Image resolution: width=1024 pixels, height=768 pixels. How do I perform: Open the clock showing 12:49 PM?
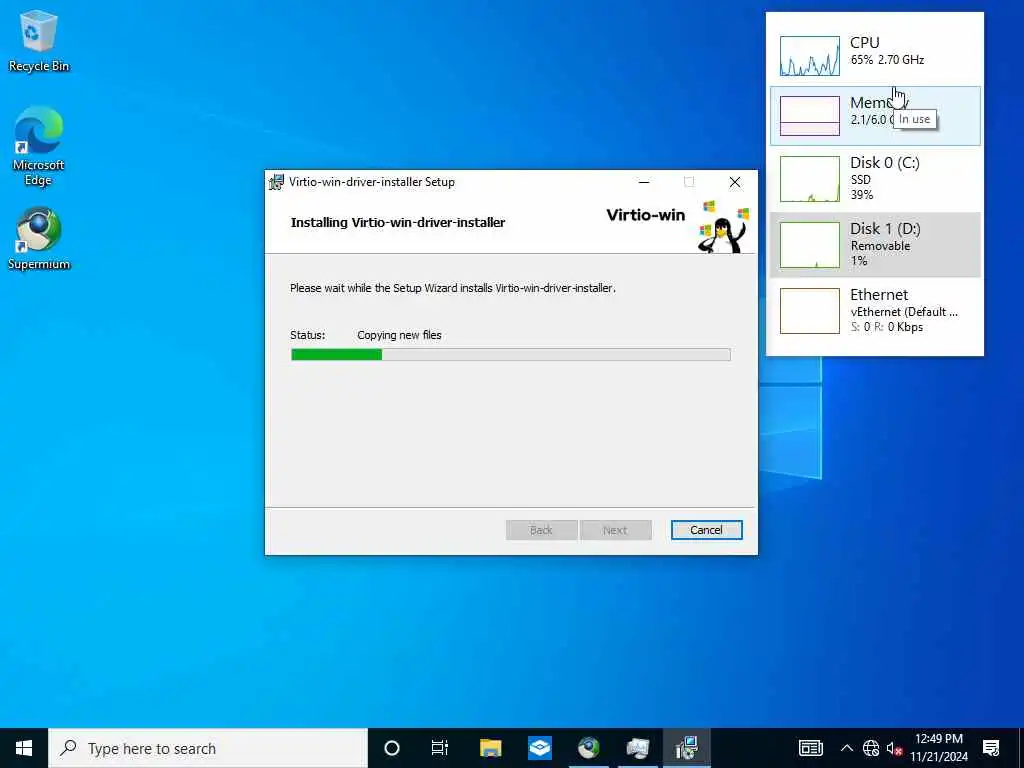pos(939,748)
